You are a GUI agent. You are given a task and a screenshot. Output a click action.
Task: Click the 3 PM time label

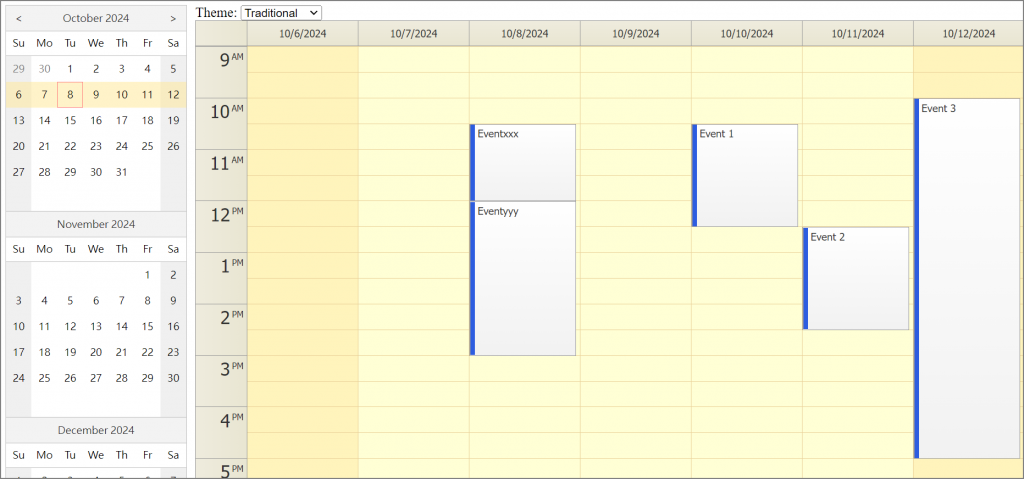pos(221,381)
